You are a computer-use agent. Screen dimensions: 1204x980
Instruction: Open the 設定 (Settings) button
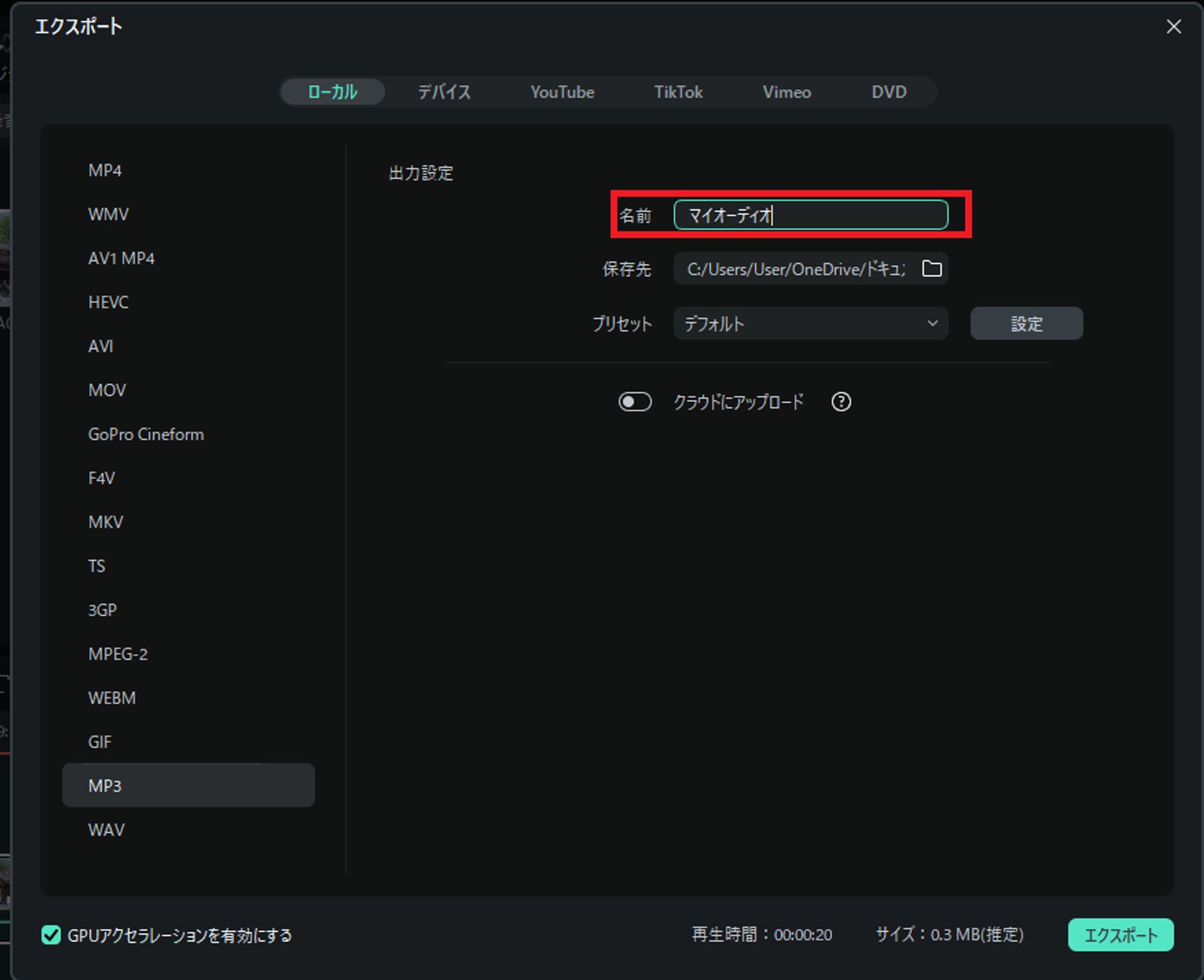coord(1026,324)
